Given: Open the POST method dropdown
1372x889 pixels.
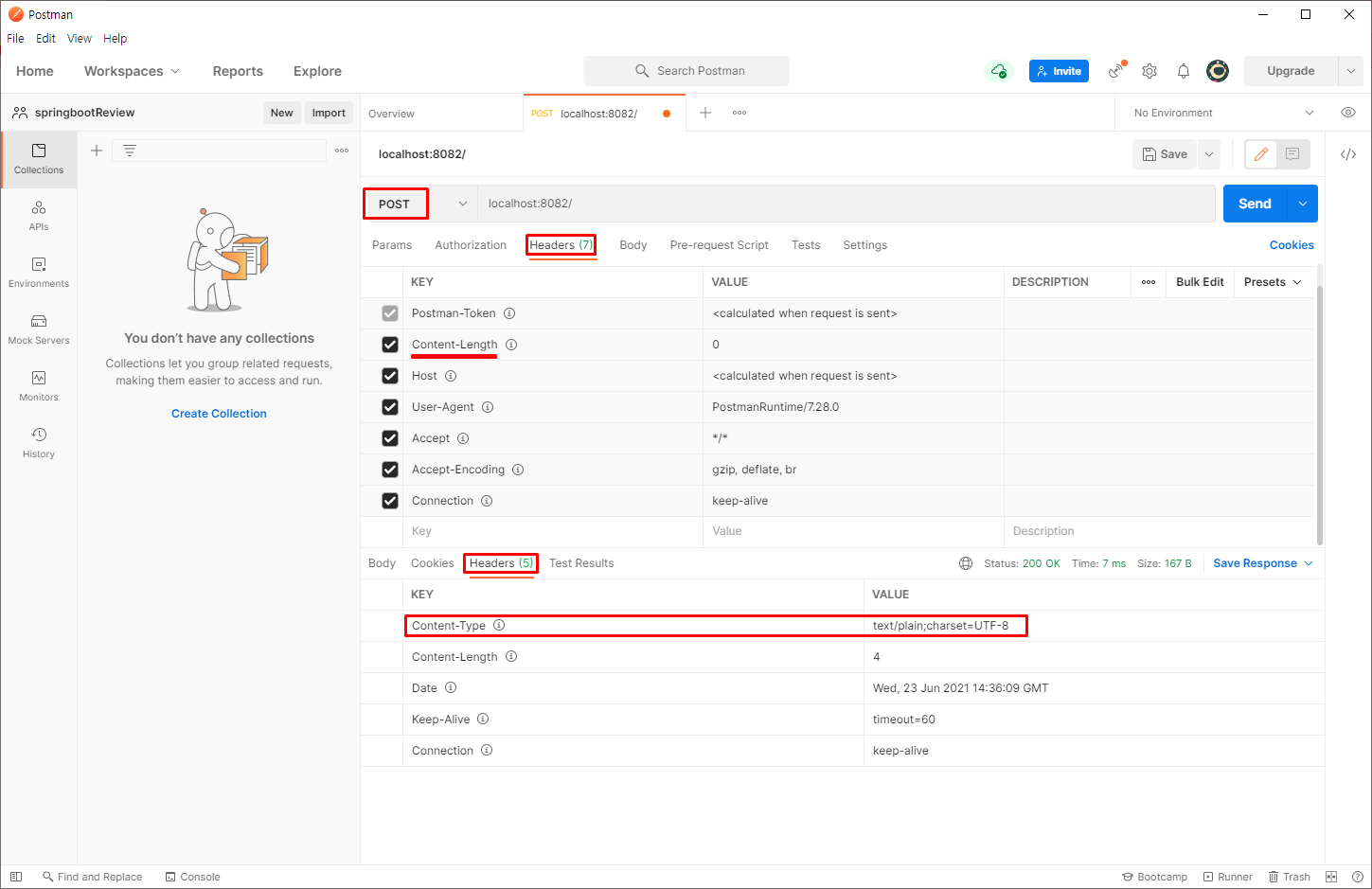Looking at the screenshot, I should (421, 204).
